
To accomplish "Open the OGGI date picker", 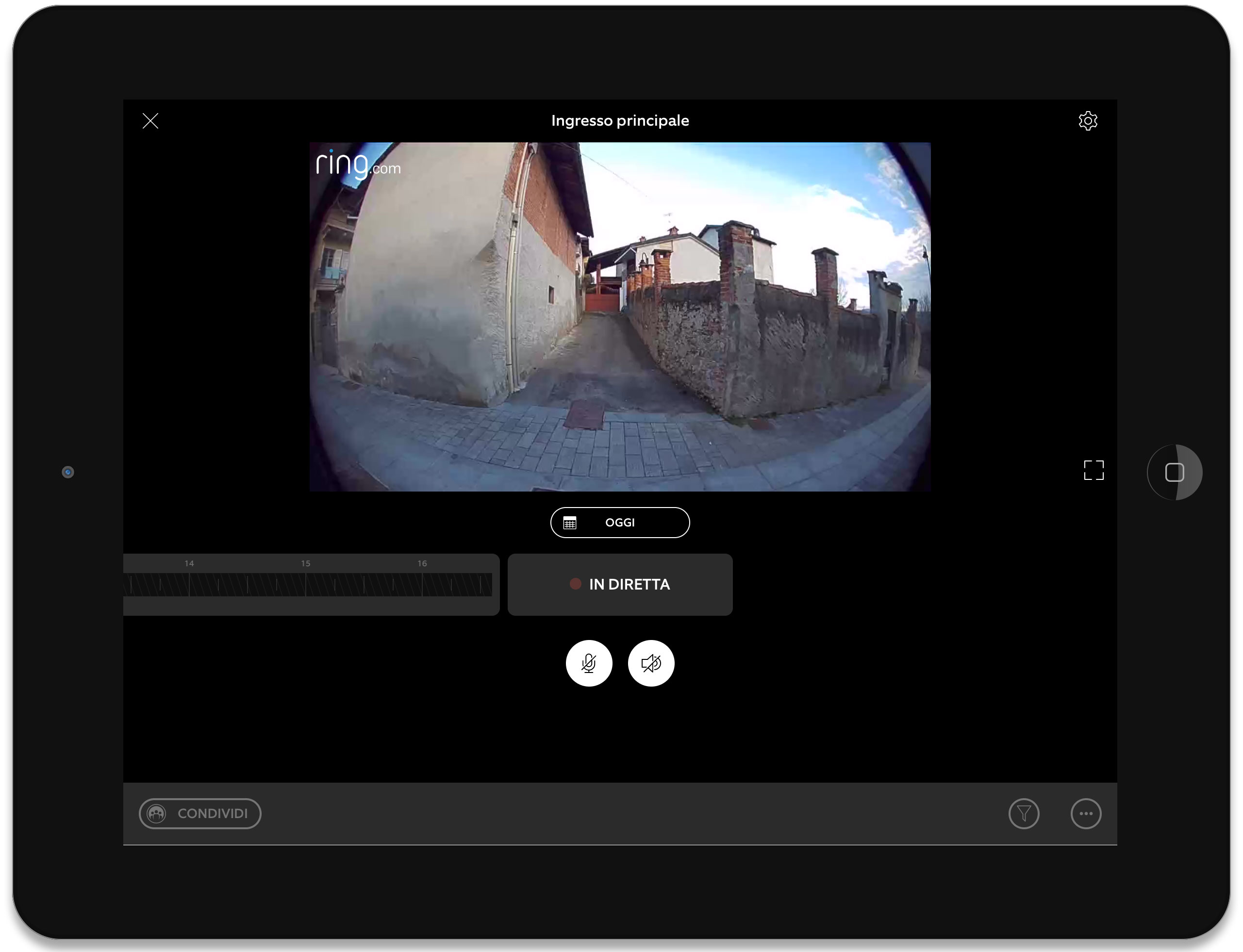I will (x=620, y=523).
